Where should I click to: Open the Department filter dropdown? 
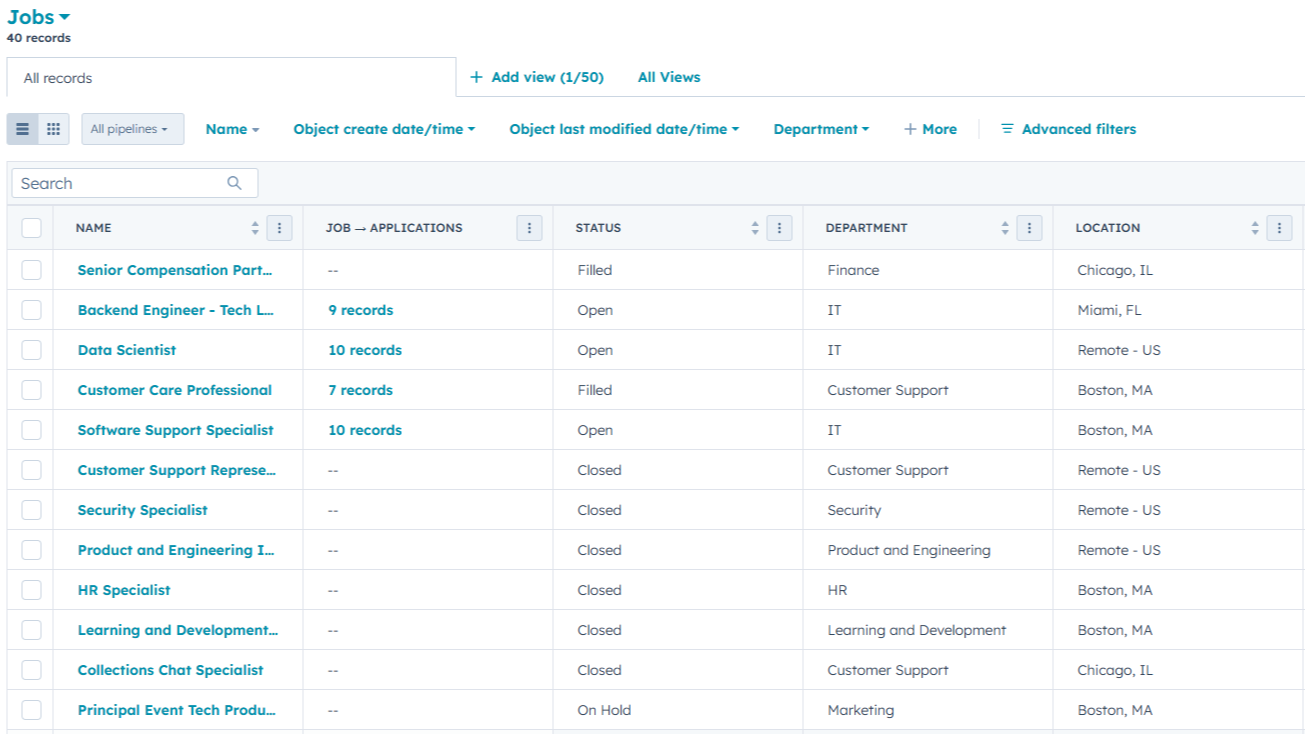[820, 129]
